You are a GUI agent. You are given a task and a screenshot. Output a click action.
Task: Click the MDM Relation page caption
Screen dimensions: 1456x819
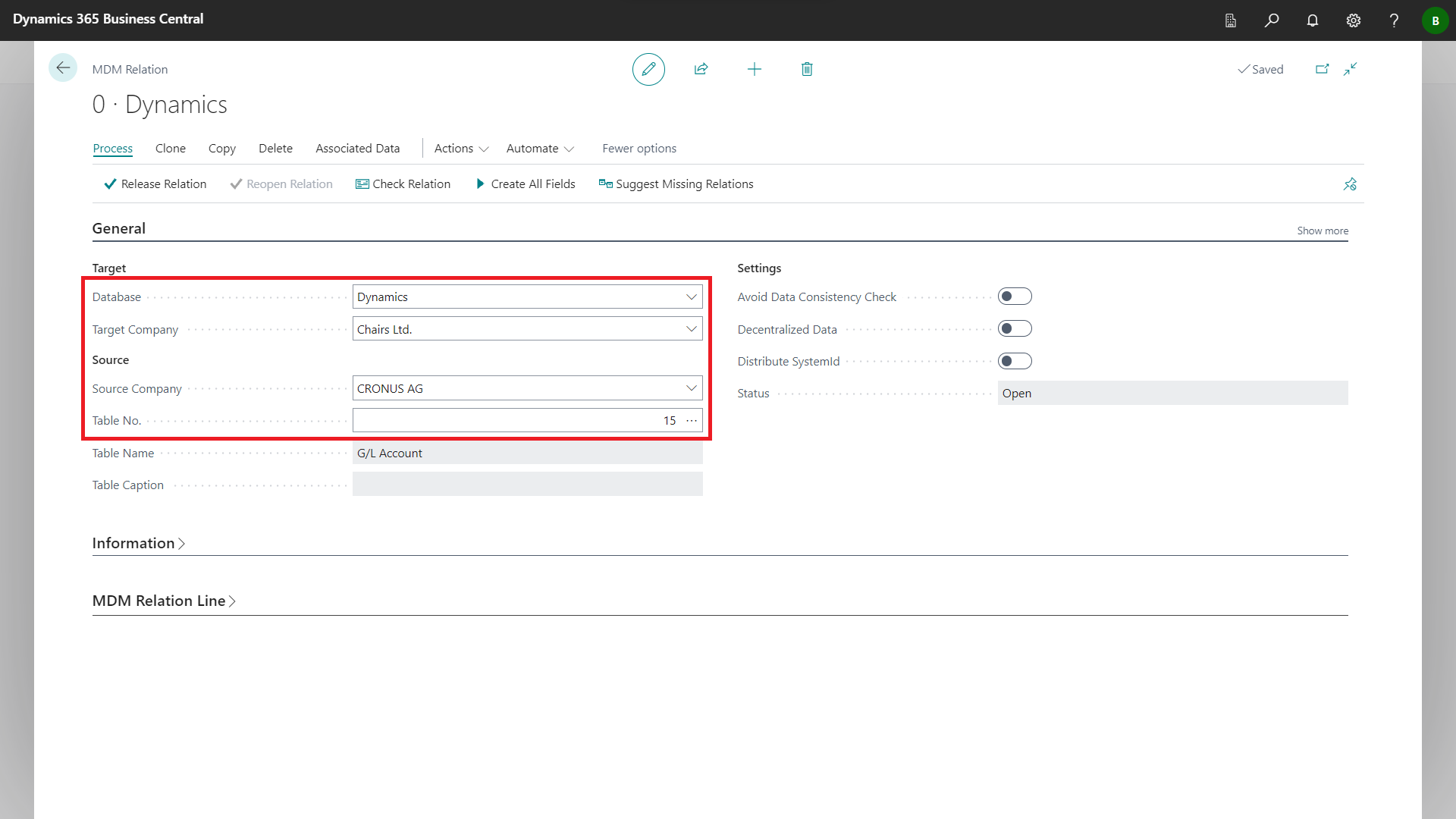pos(130,69)
